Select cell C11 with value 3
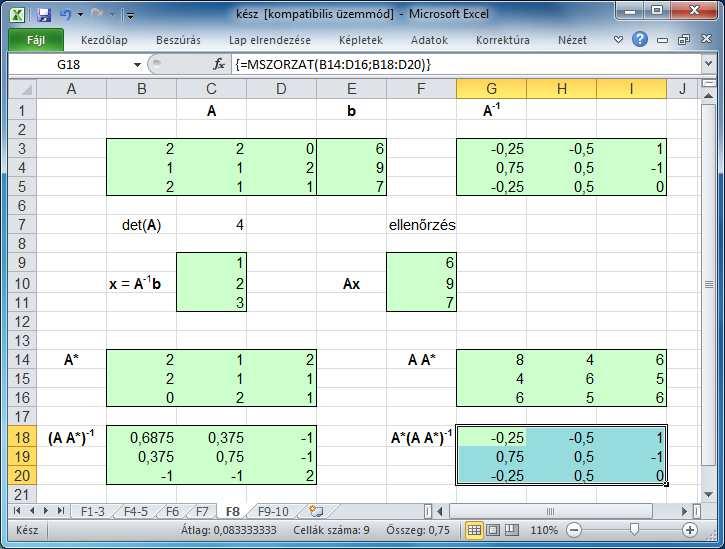 211,302
